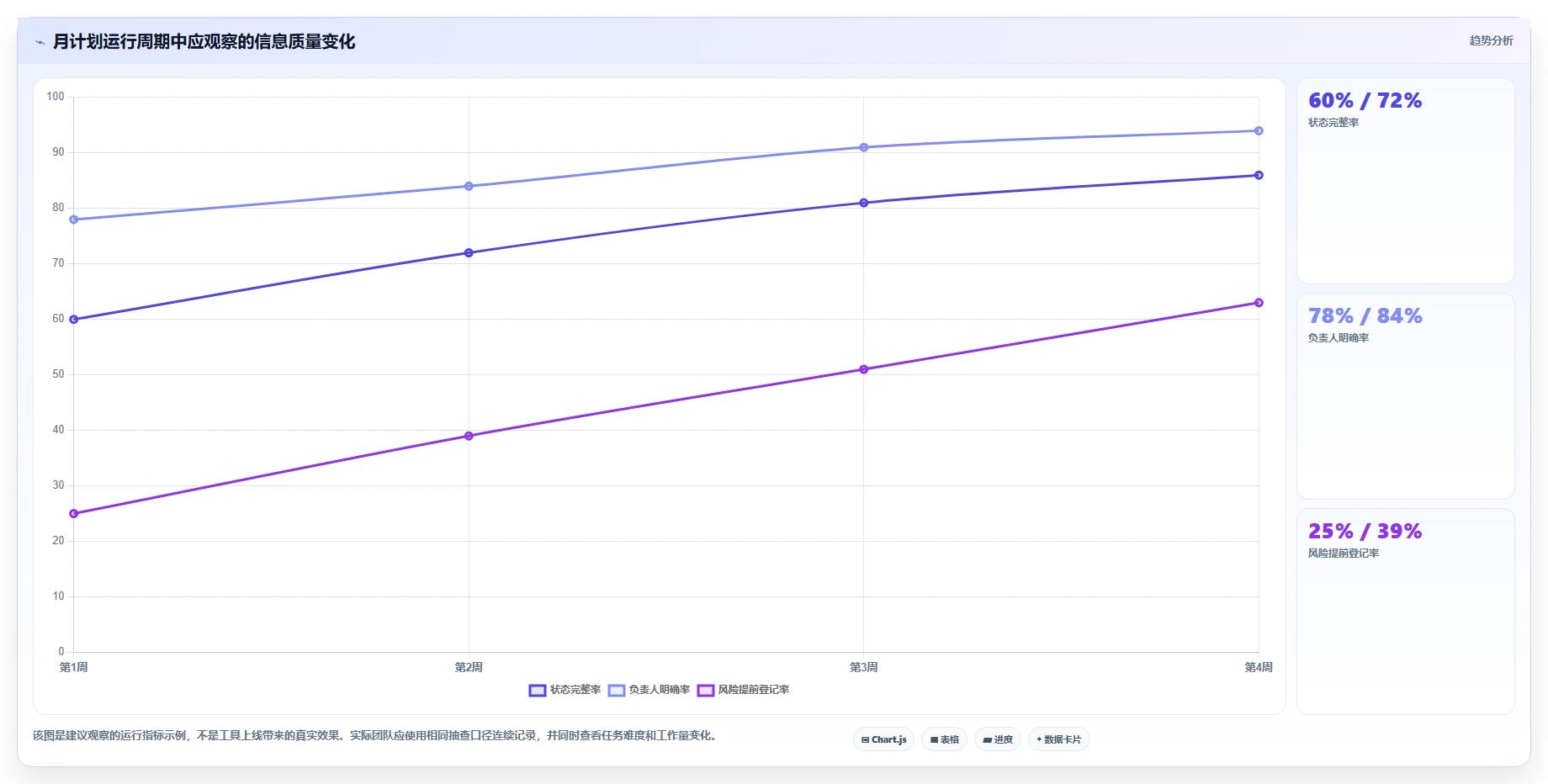Viewport: 1548px width, 784px height.
Task: Click 风险提前登记率 data point at 第1周
Action: tap(74, 513)
